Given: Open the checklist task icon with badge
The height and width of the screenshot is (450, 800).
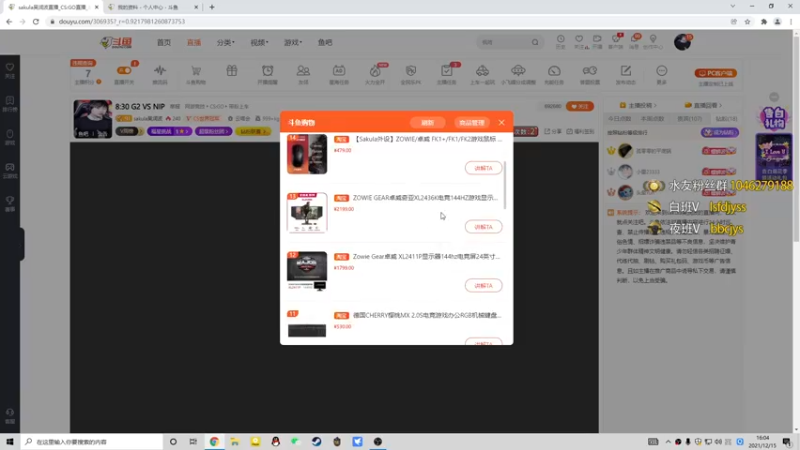Looking at the screenshot, I should pyautogui.click(x=446, y=70).
